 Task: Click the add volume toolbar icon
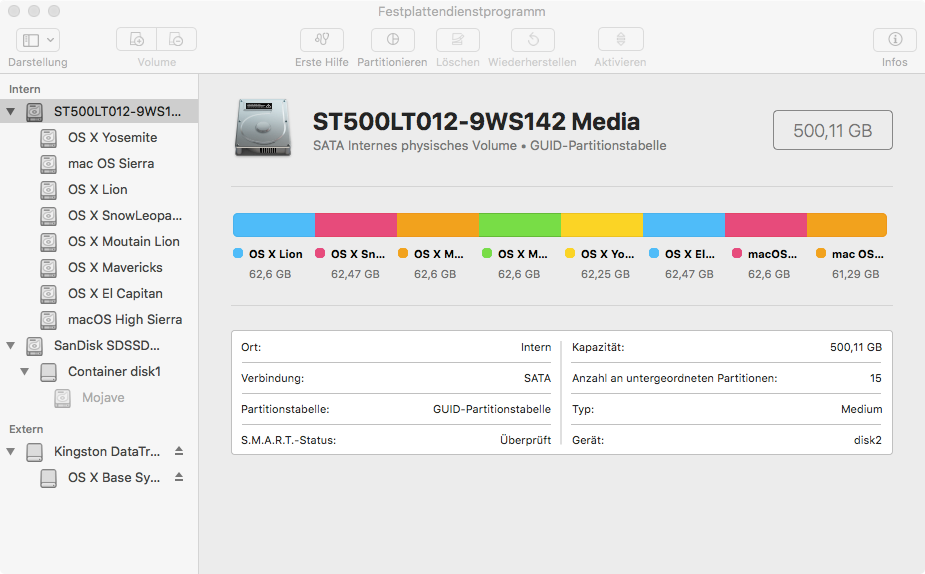(x=136, y=40)
